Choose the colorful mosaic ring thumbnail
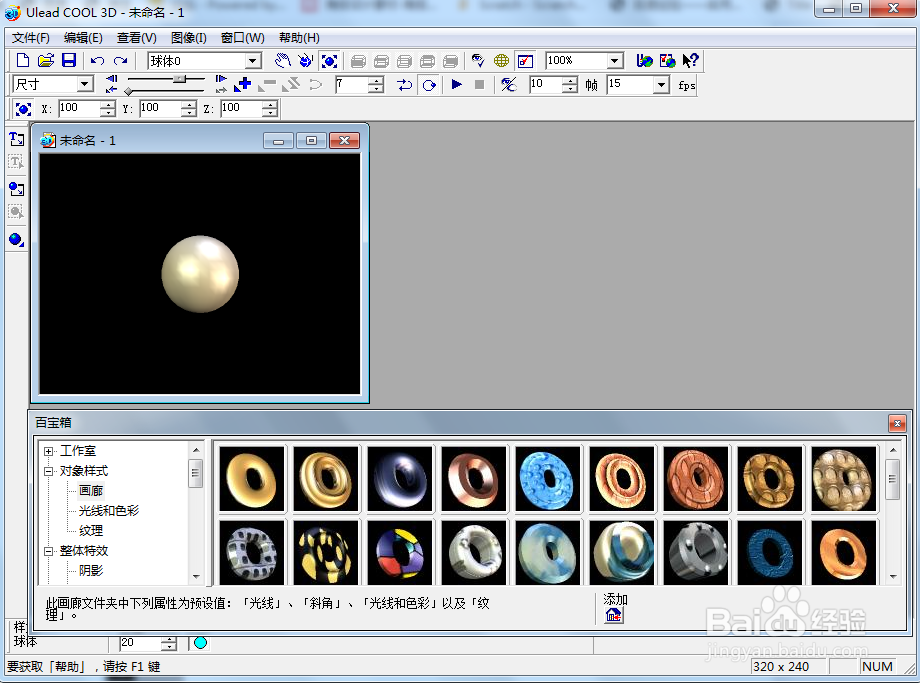 [x=400, y=552]
